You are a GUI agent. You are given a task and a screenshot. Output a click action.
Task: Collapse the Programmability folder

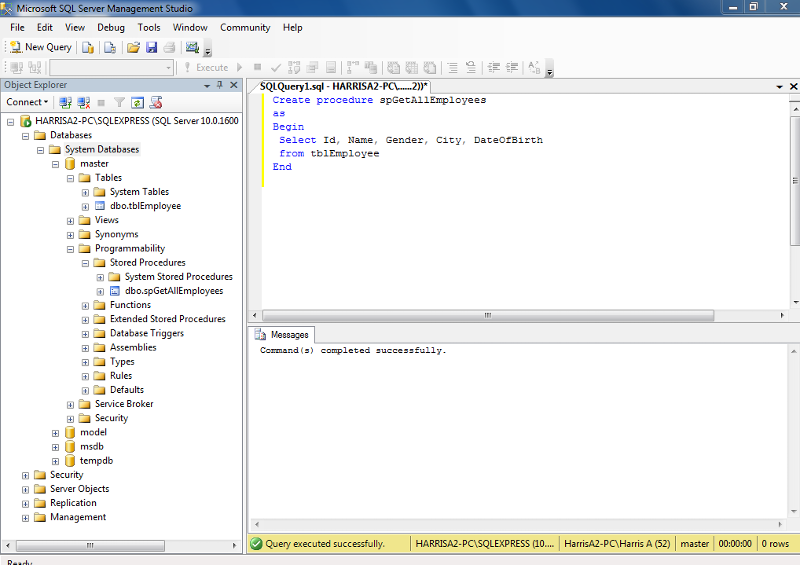coord(70,249)
